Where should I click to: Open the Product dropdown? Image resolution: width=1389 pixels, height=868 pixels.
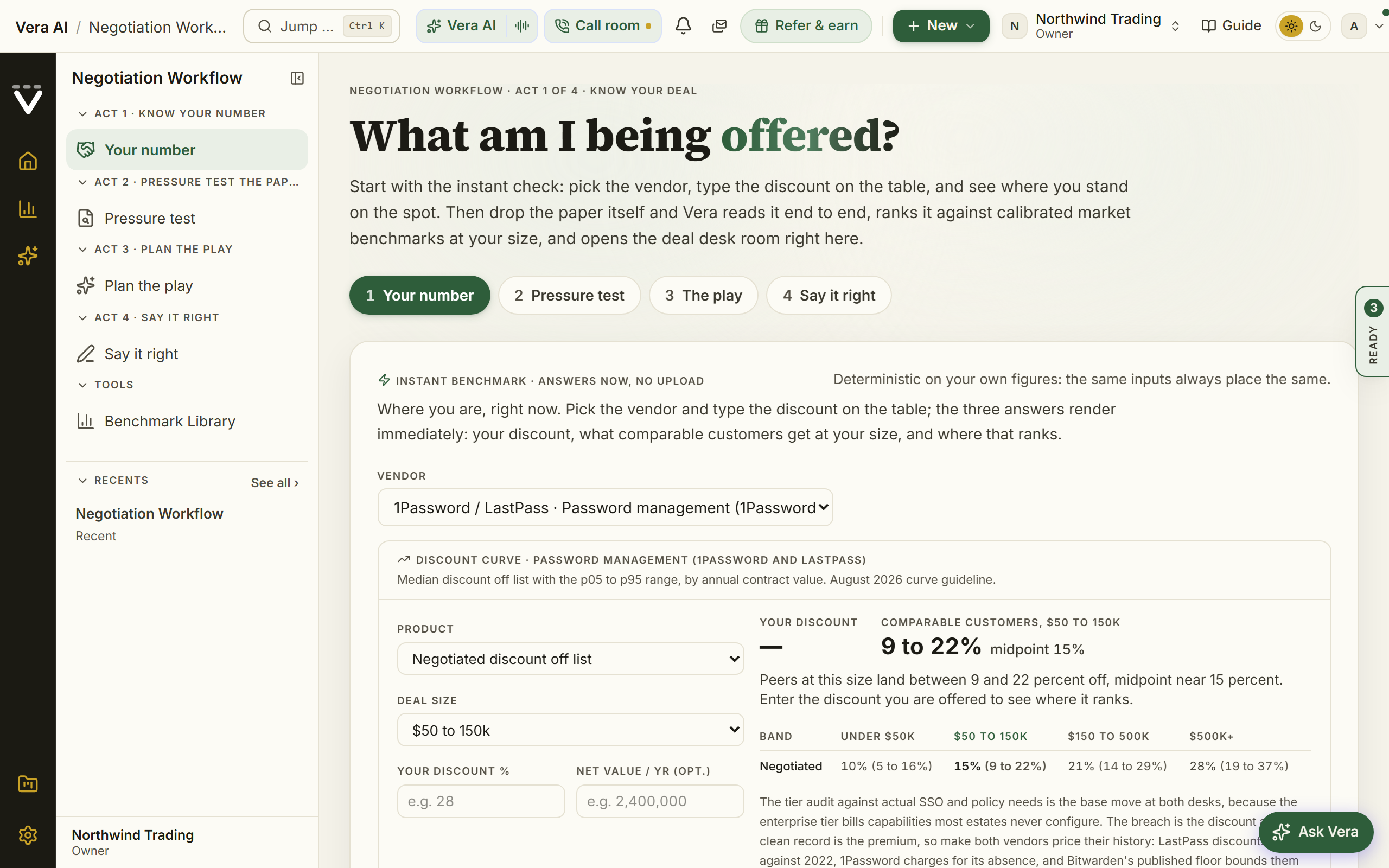pyautogui.click(x=571, y=659)
